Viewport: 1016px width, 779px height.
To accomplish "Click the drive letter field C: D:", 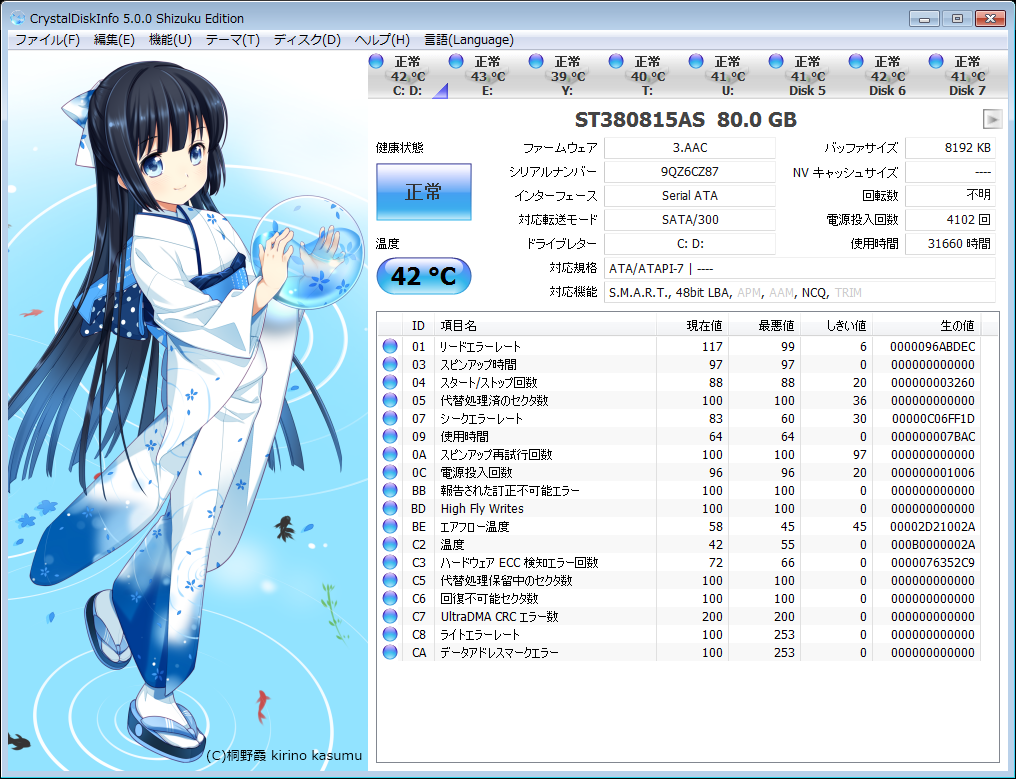I will point(689,244).
